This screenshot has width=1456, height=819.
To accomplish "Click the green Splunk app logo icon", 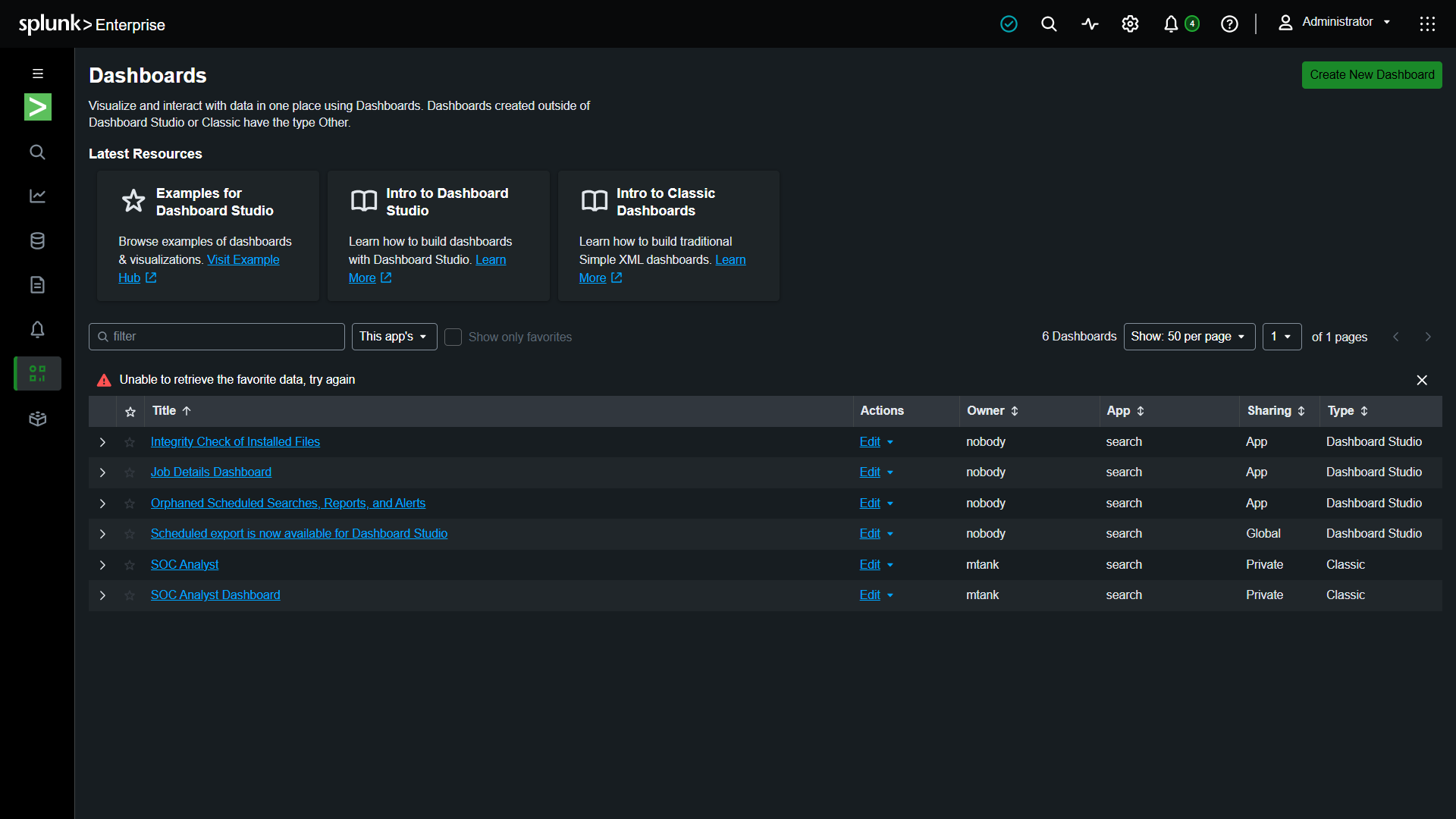I will pyautogui.click(x=37, y=107).
